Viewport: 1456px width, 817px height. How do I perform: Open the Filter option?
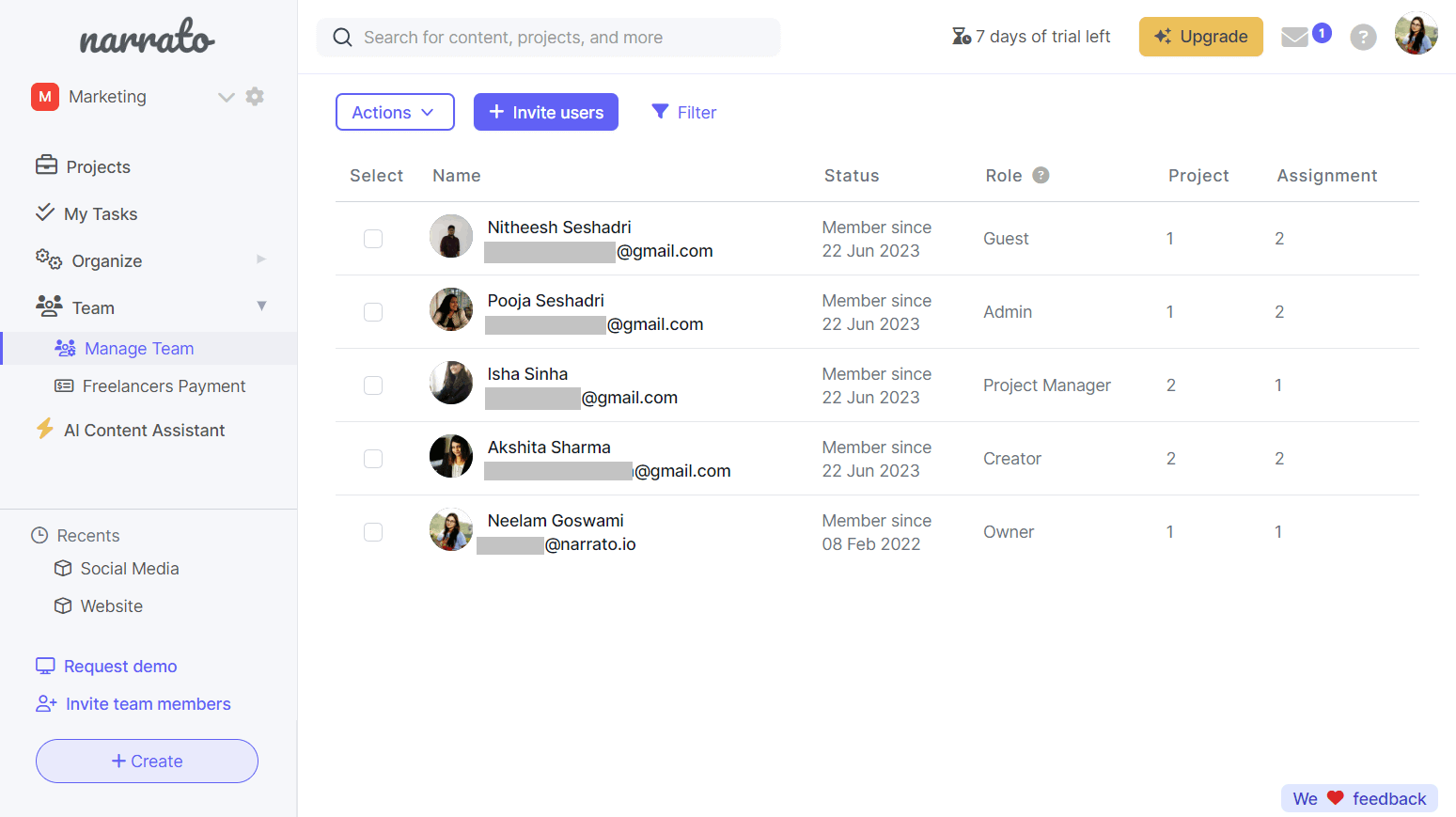click(683, 112)
